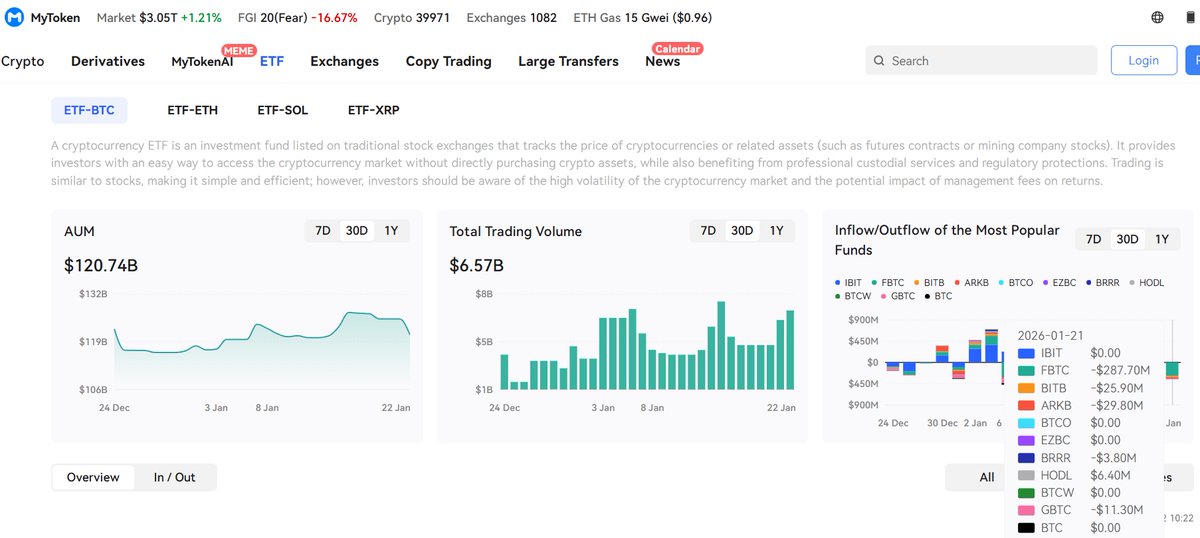Toggle the BITB legend entry
Image resolution: width=1200 pixels, height=538 pixels.
pos(929,283)
